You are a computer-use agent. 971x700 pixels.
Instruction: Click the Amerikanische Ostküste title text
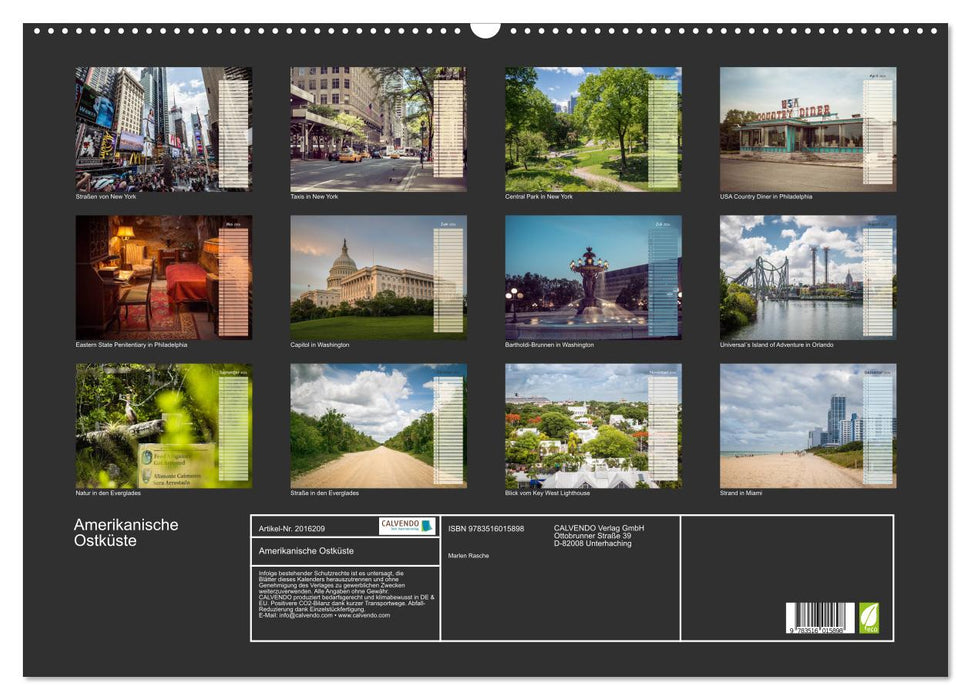124,530
